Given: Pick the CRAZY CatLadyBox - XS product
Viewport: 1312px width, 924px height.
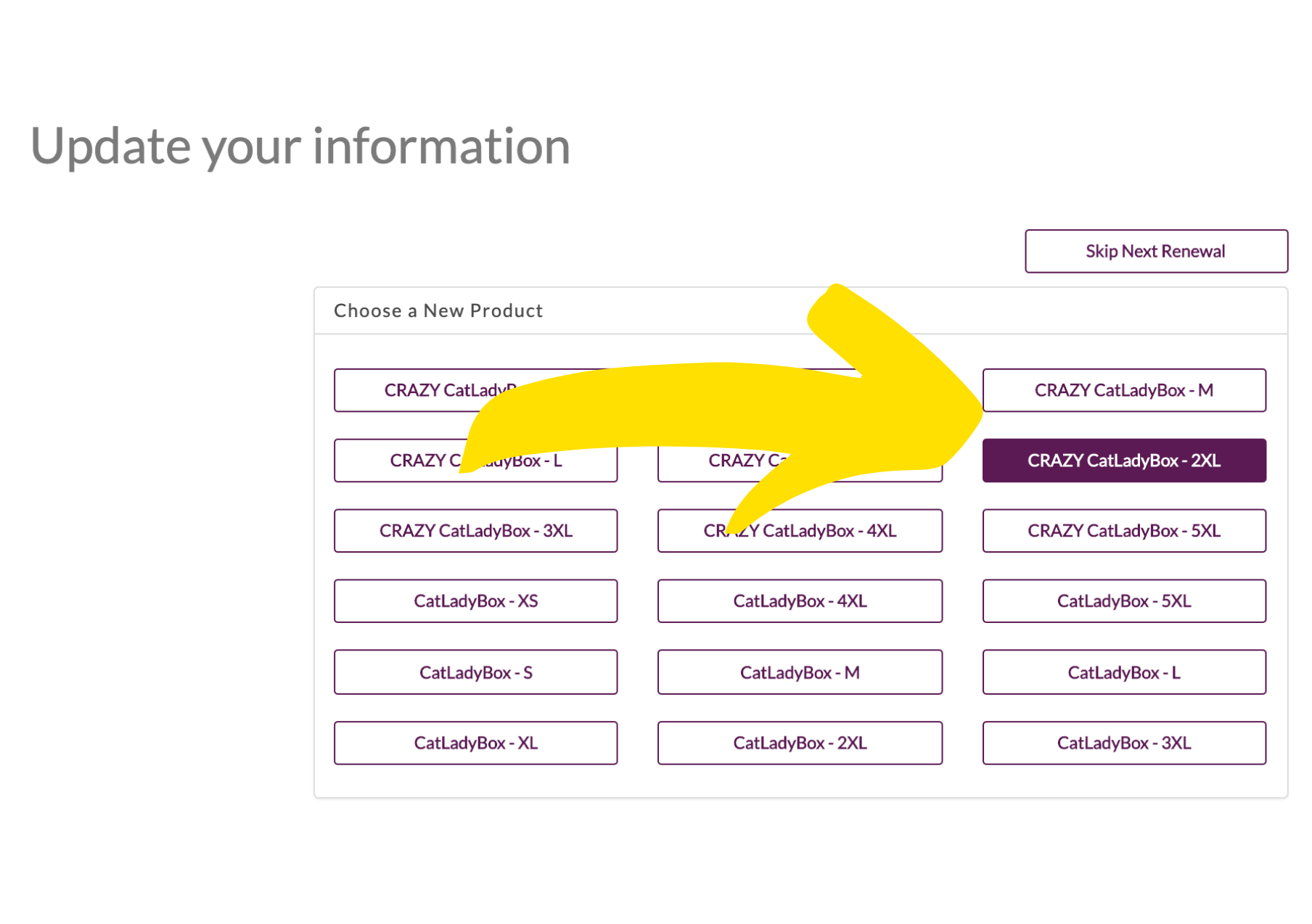Looking at the screenshot, I should (x=414, y=390).
